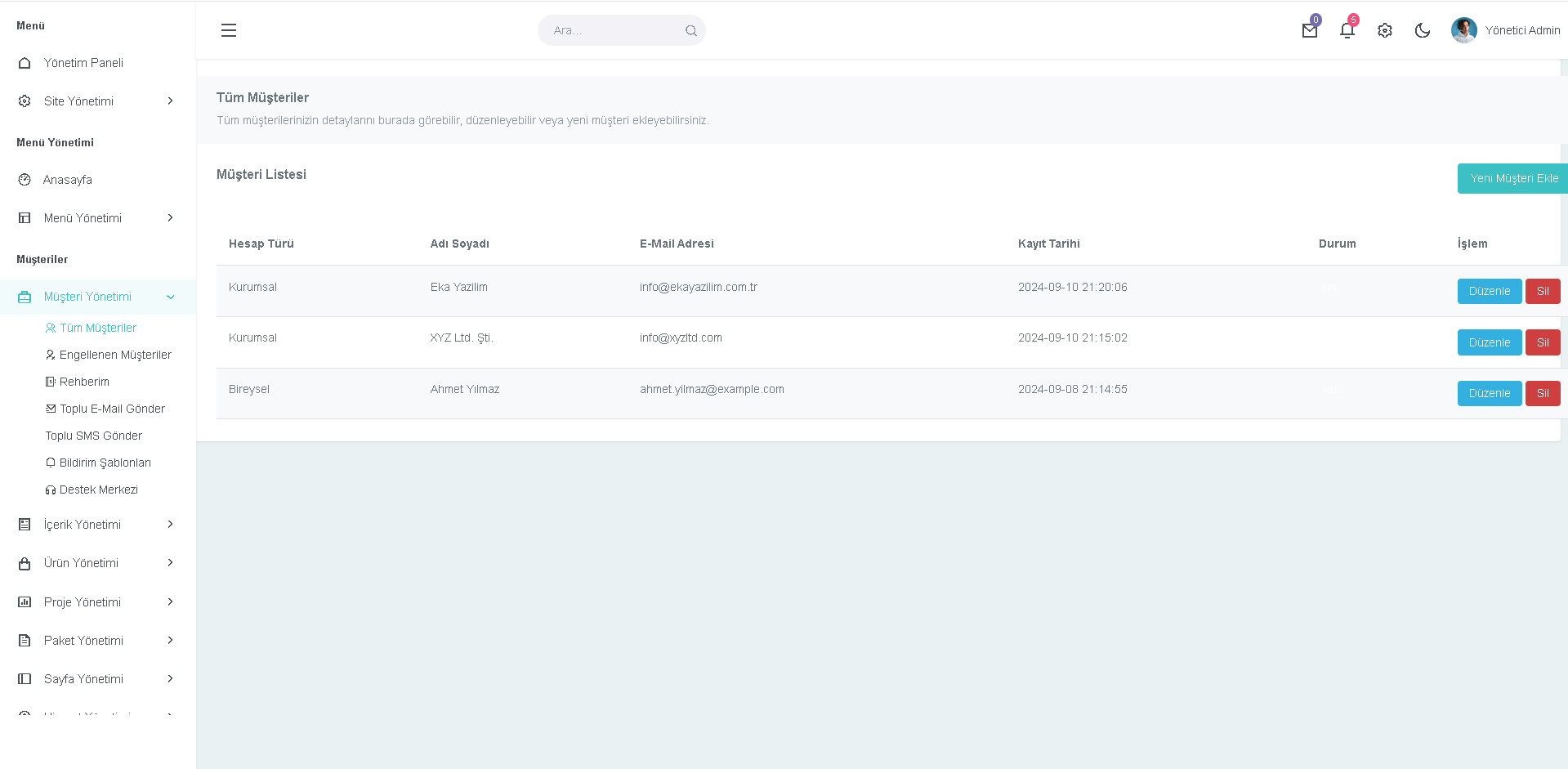This screenshot has height=769, width=1568.
Task: Click date 2024-09-10 21:15:02 cell
Action: point(1073,338)
